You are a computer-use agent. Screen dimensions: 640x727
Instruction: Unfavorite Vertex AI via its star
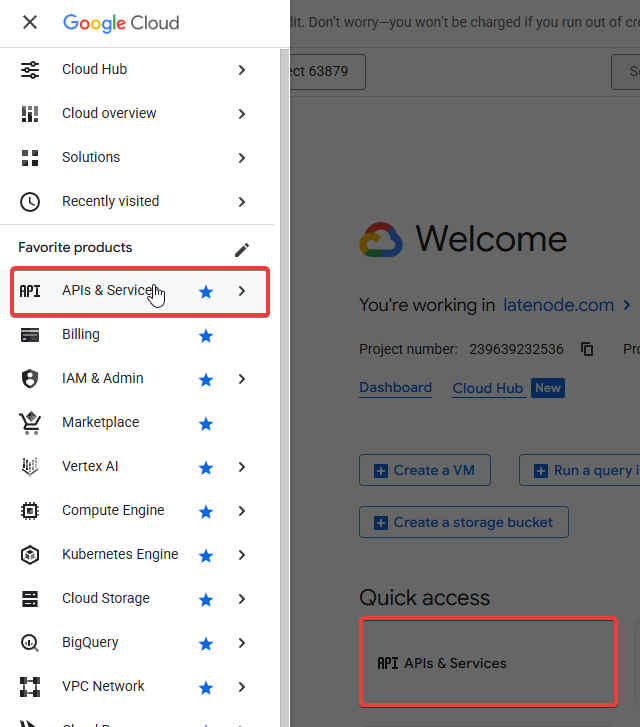[206, 468]
